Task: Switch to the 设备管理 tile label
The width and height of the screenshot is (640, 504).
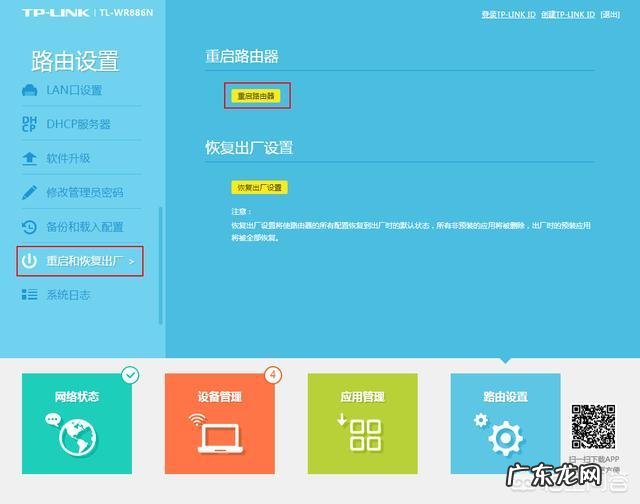Action: 220,396
